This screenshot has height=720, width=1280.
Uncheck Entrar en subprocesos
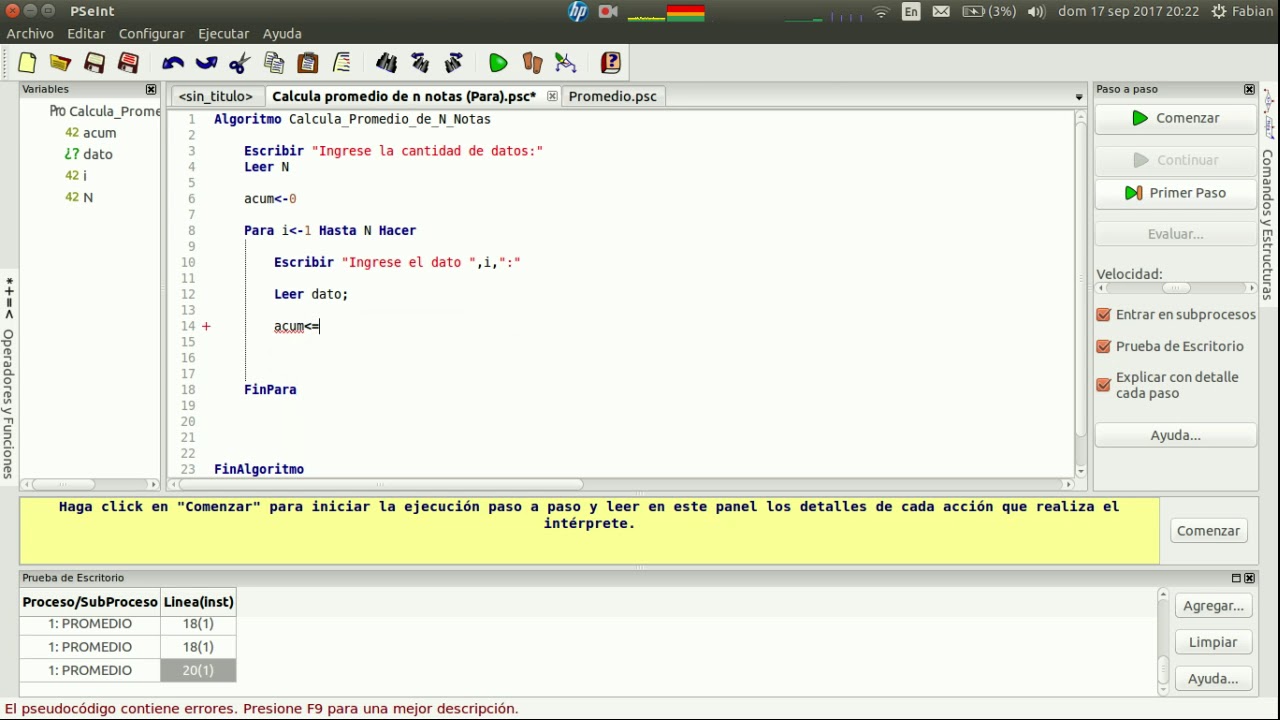tap(1104, 314)
